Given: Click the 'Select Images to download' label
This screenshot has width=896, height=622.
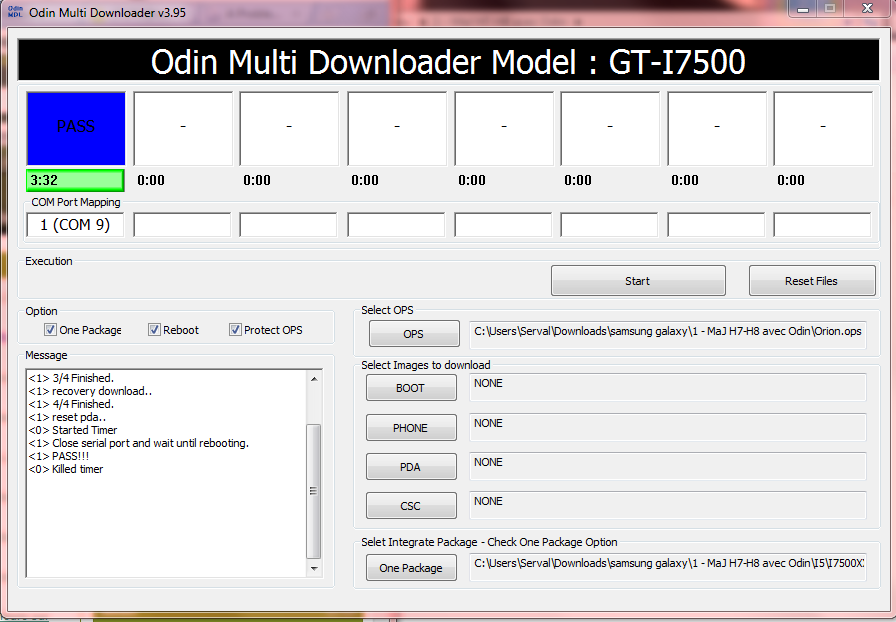Looking at the screenshot, I should coord(426,365).
